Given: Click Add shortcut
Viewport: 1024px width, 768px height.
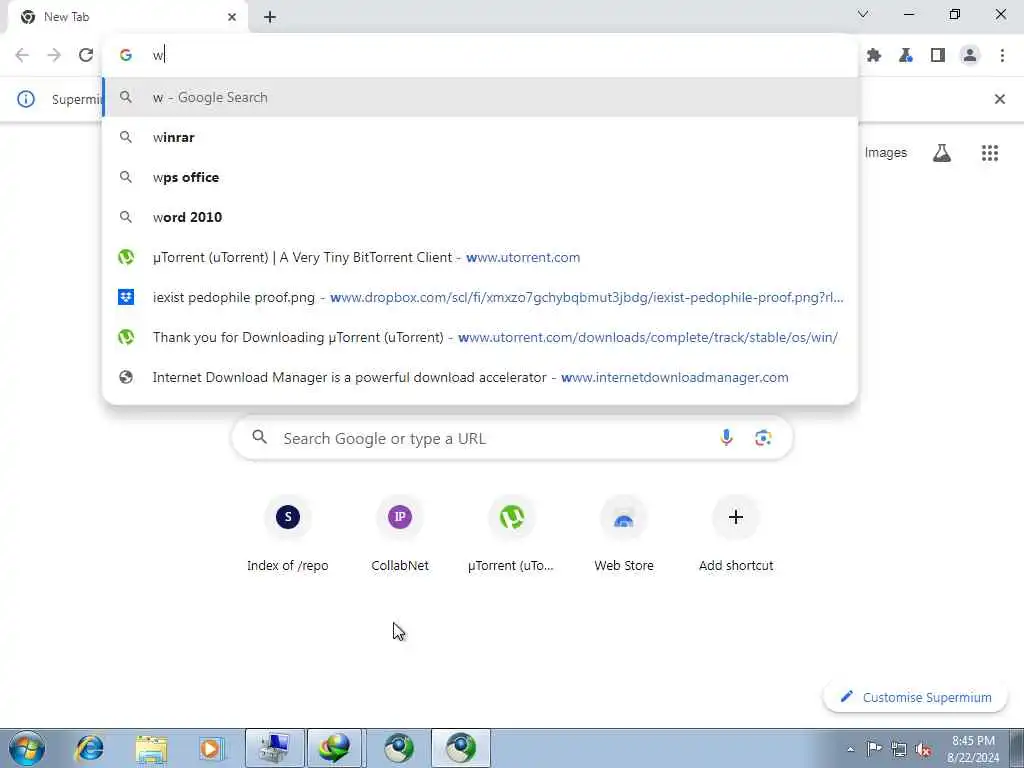Looking at the screenshot, I should [x=736, y=534].
